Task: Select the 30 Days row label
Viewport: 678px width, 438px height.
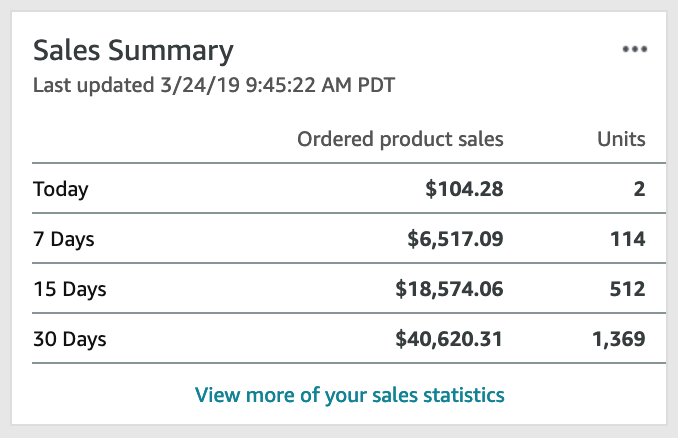Action: click(70, 339)
